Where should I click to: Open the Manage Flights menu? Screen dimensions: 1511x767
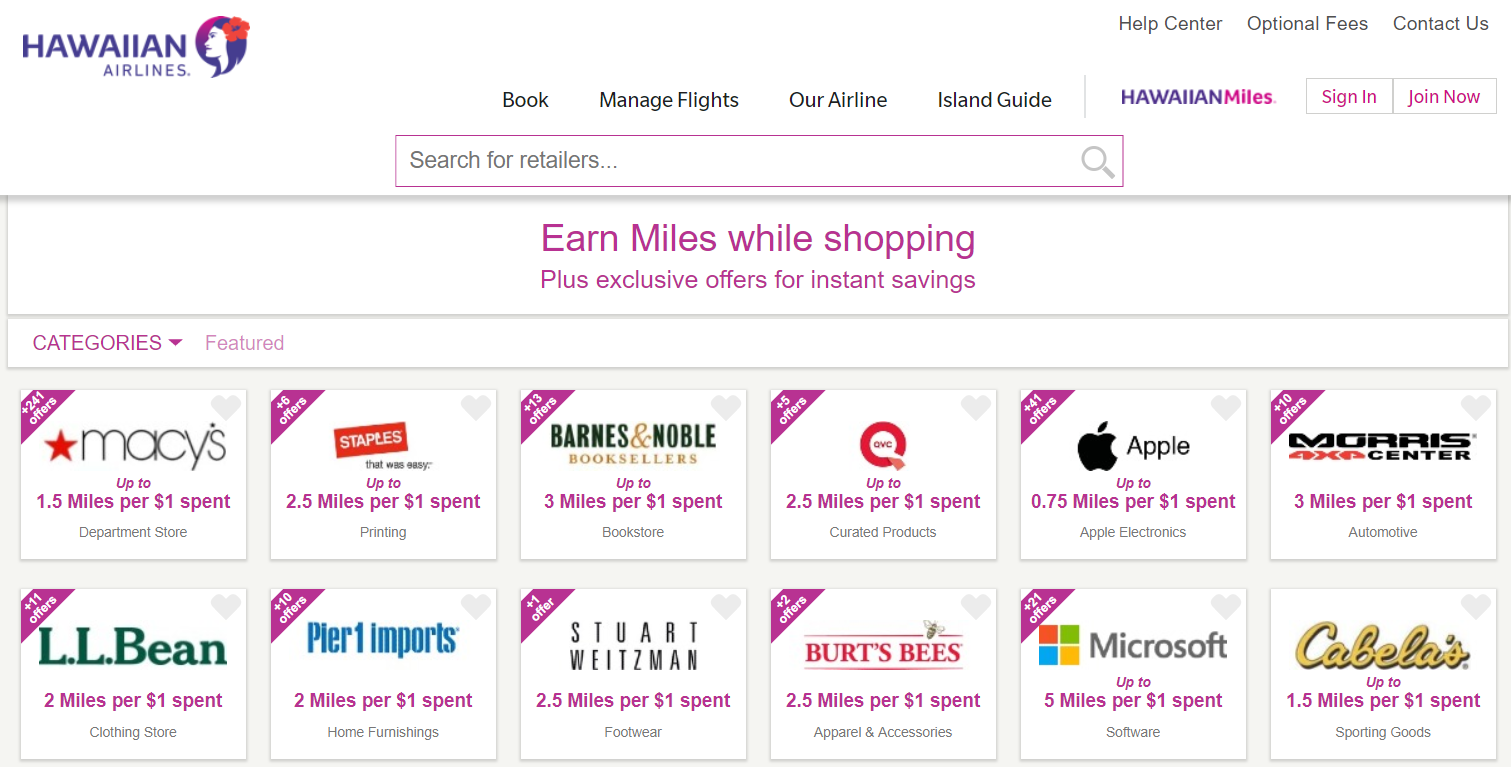click(669, 100)
